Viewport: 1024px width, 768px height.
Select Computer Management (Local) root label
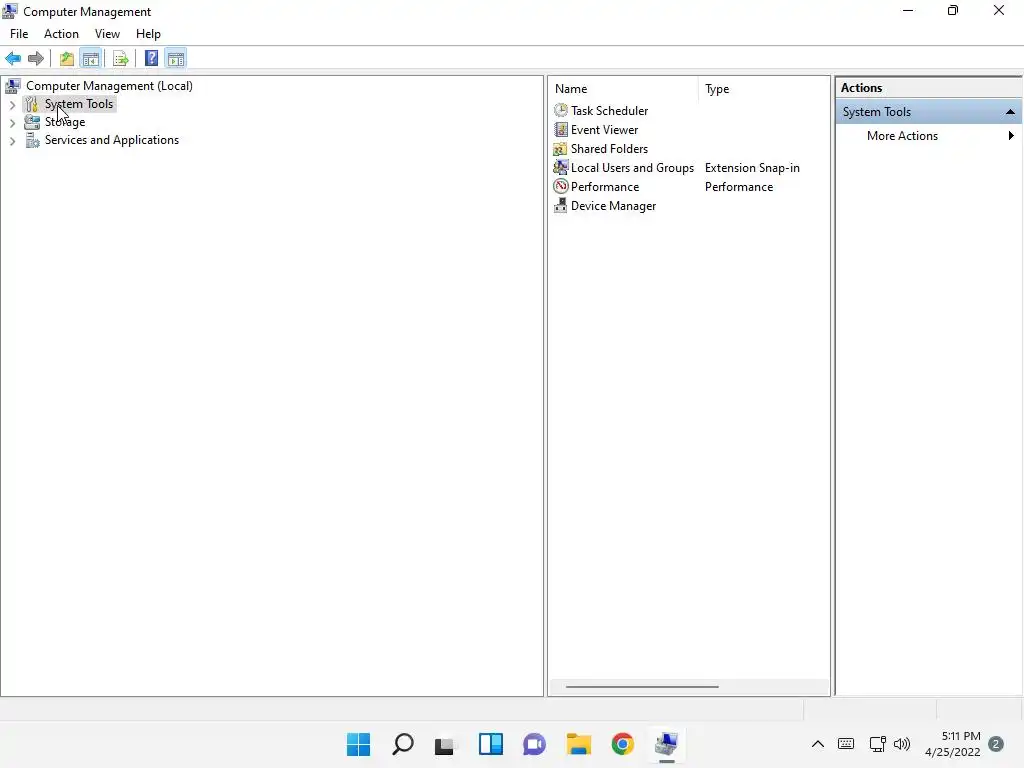tap(109, 86)
